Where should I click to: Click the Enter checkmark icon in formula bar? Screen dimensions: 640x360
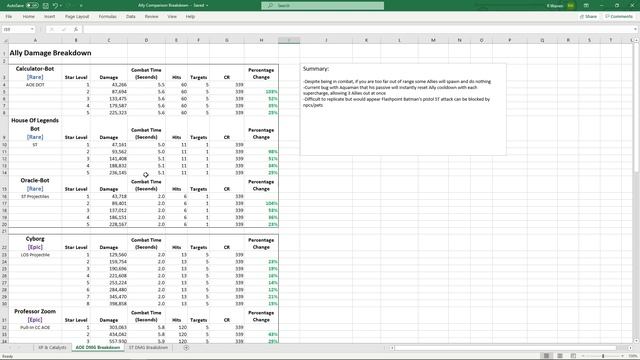pyautogui.click(x=64, y=29)
